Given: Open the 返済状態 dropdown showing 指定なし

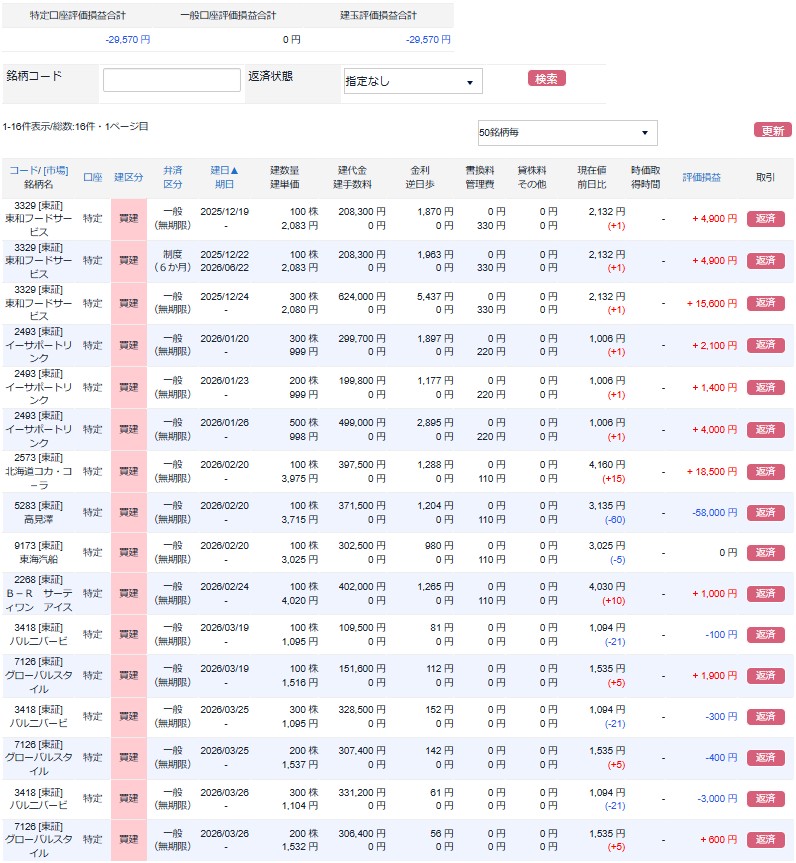Looking at the screenshot, I should click(413, 81).
